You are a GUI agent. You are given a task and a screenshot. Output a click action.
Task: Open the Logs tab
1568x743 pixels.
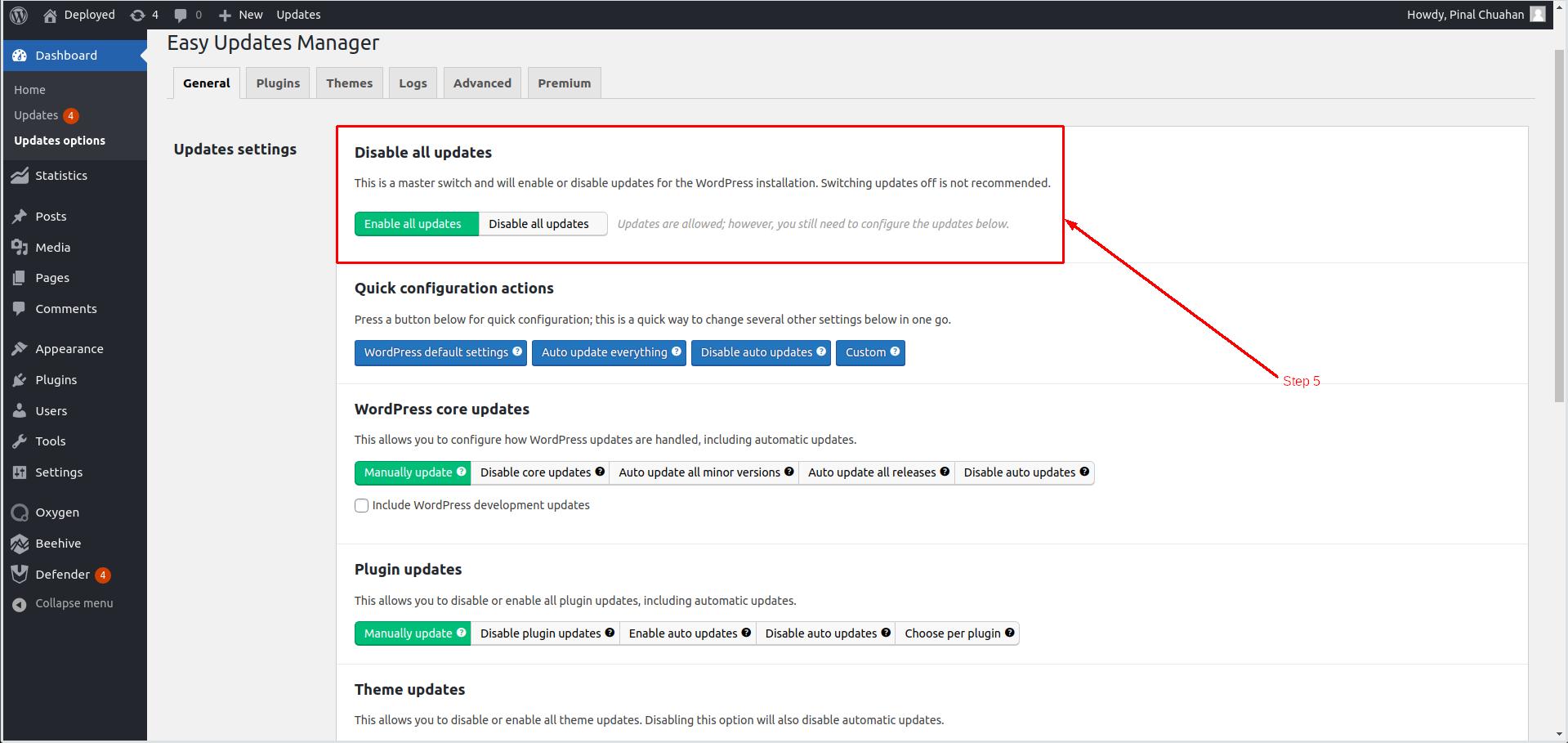tap(413, 83)
